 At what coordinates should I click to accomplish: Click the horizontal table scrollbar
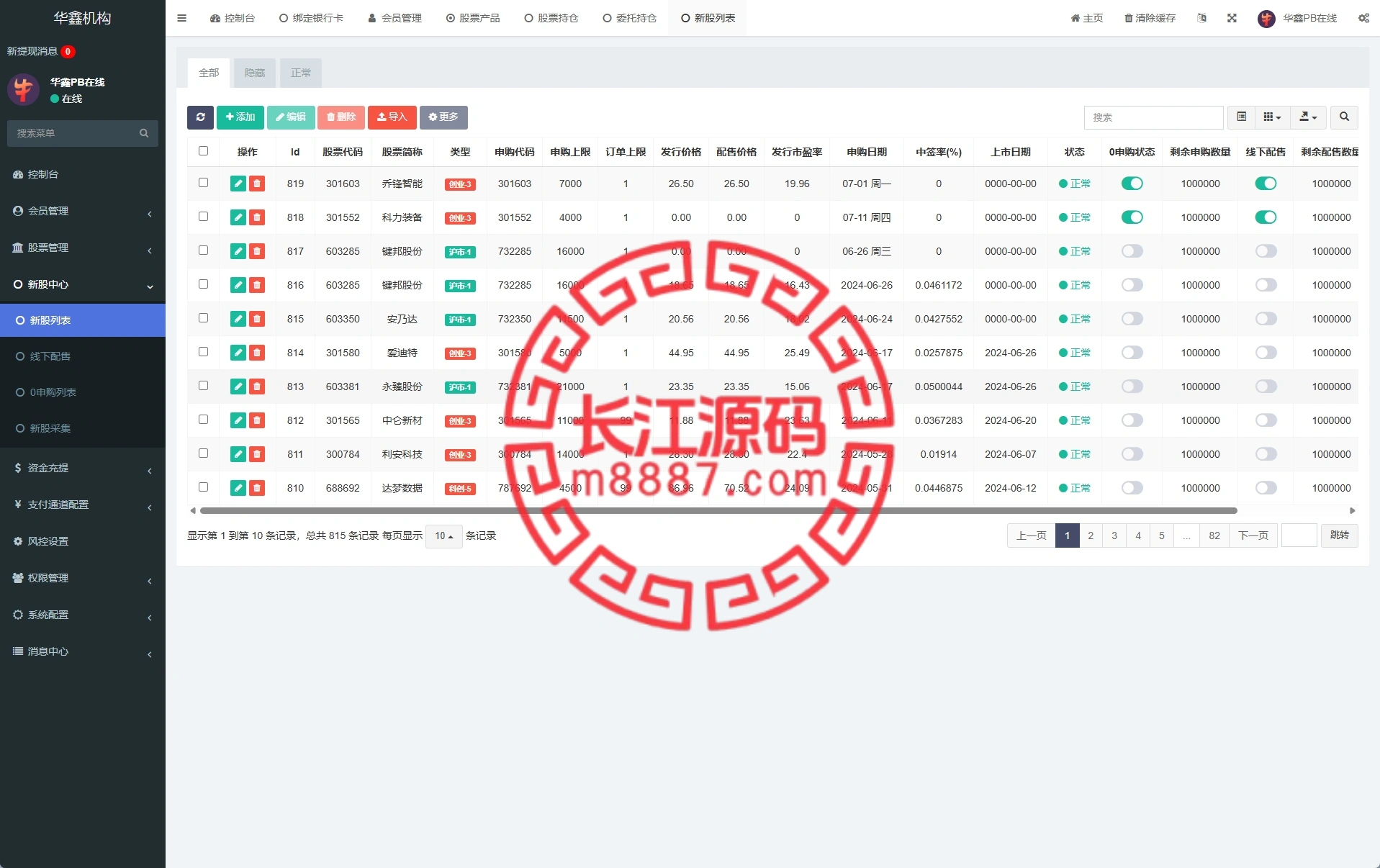(x=718, y=510)
